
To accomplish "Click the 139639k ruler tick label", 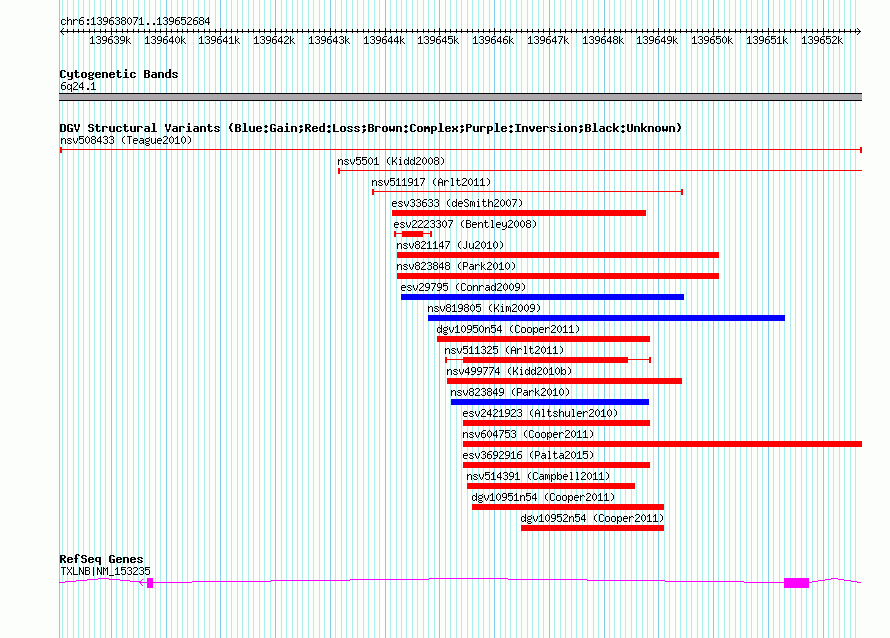I will (110, 41).
